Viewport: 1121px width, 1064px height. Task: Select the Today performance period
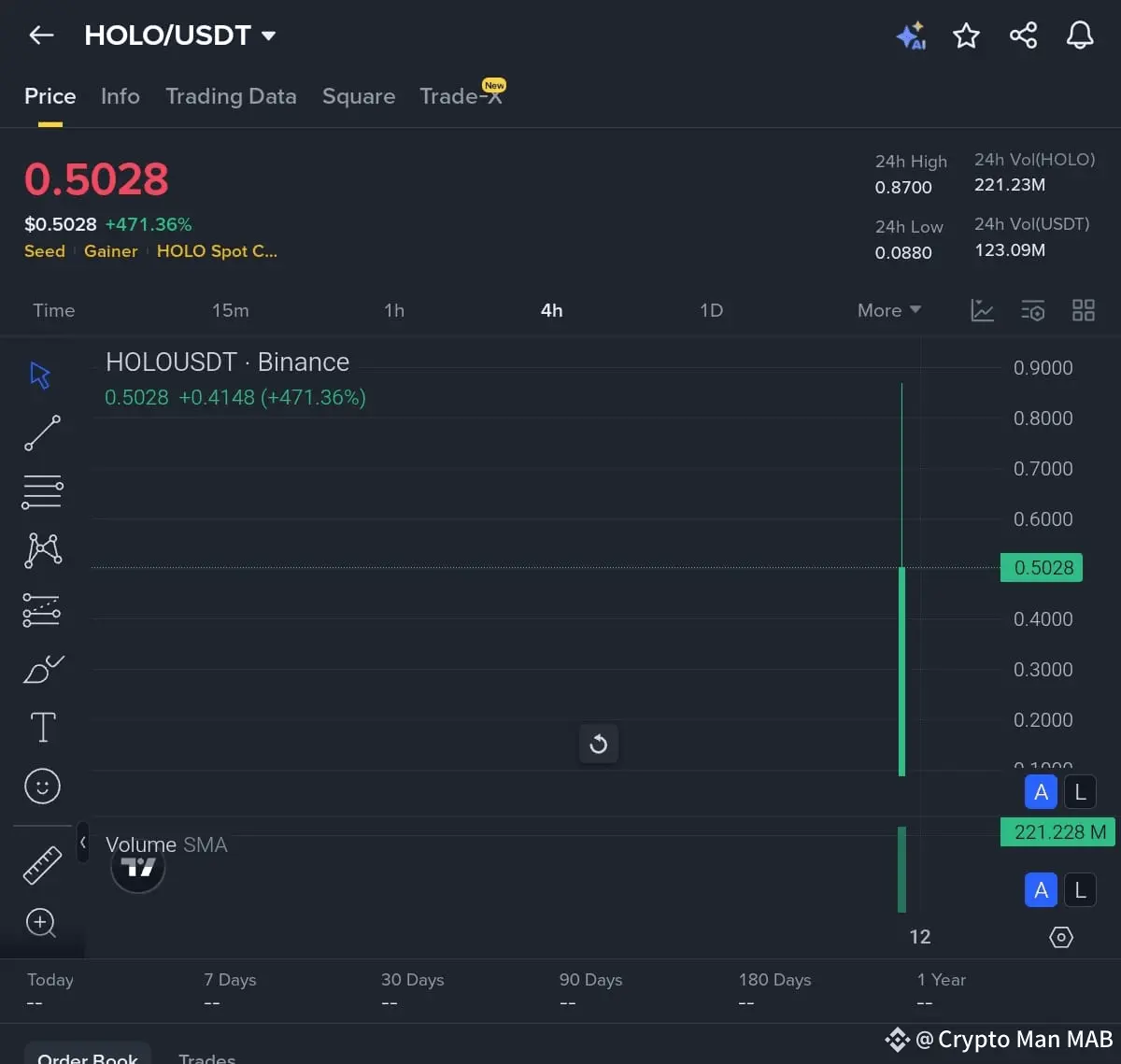click(50, 990)
